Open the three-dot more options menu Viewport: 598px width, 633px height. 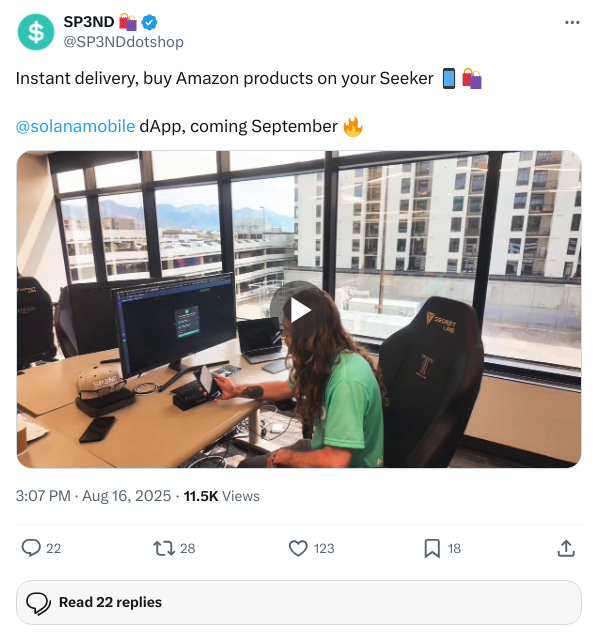point(572,23)
